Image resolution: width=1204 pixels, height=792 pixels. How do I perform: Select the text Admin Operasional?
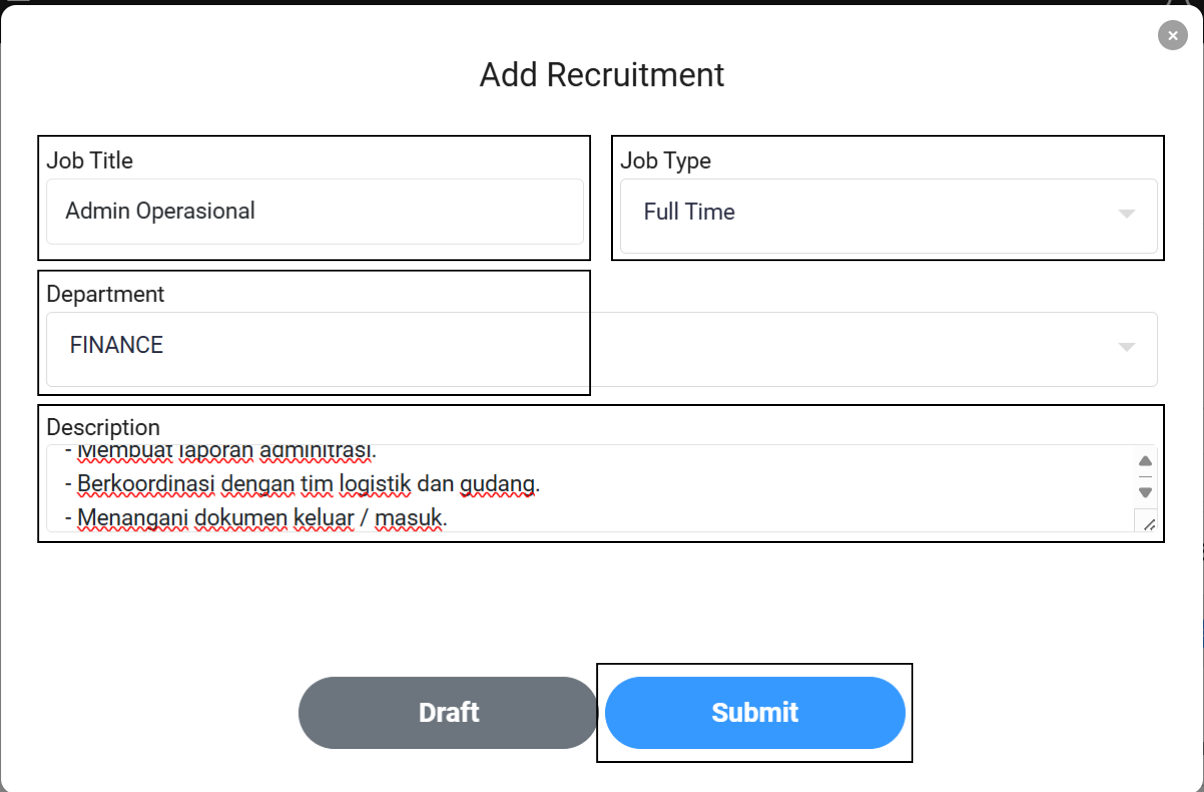pos(159,210)
